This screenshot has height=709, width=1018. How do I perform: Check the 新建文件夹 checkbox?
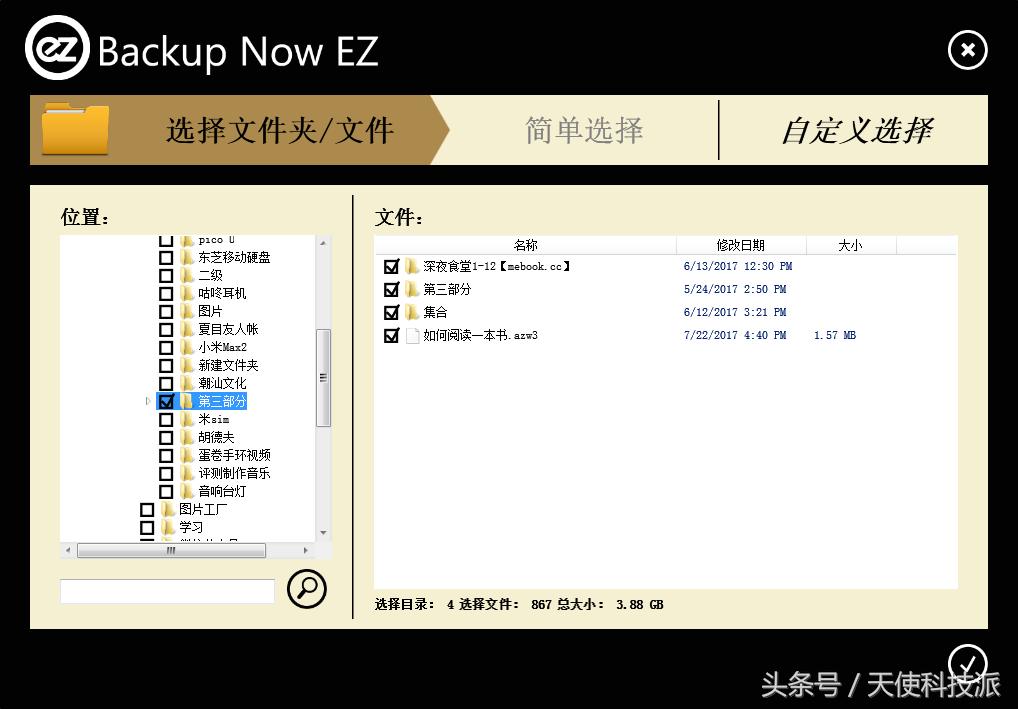click(166, 366)
